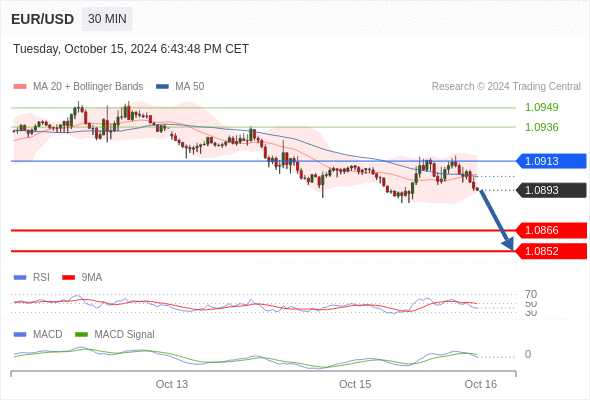
Task: Click the RSI 70 level label
Action: click(531, 294)
